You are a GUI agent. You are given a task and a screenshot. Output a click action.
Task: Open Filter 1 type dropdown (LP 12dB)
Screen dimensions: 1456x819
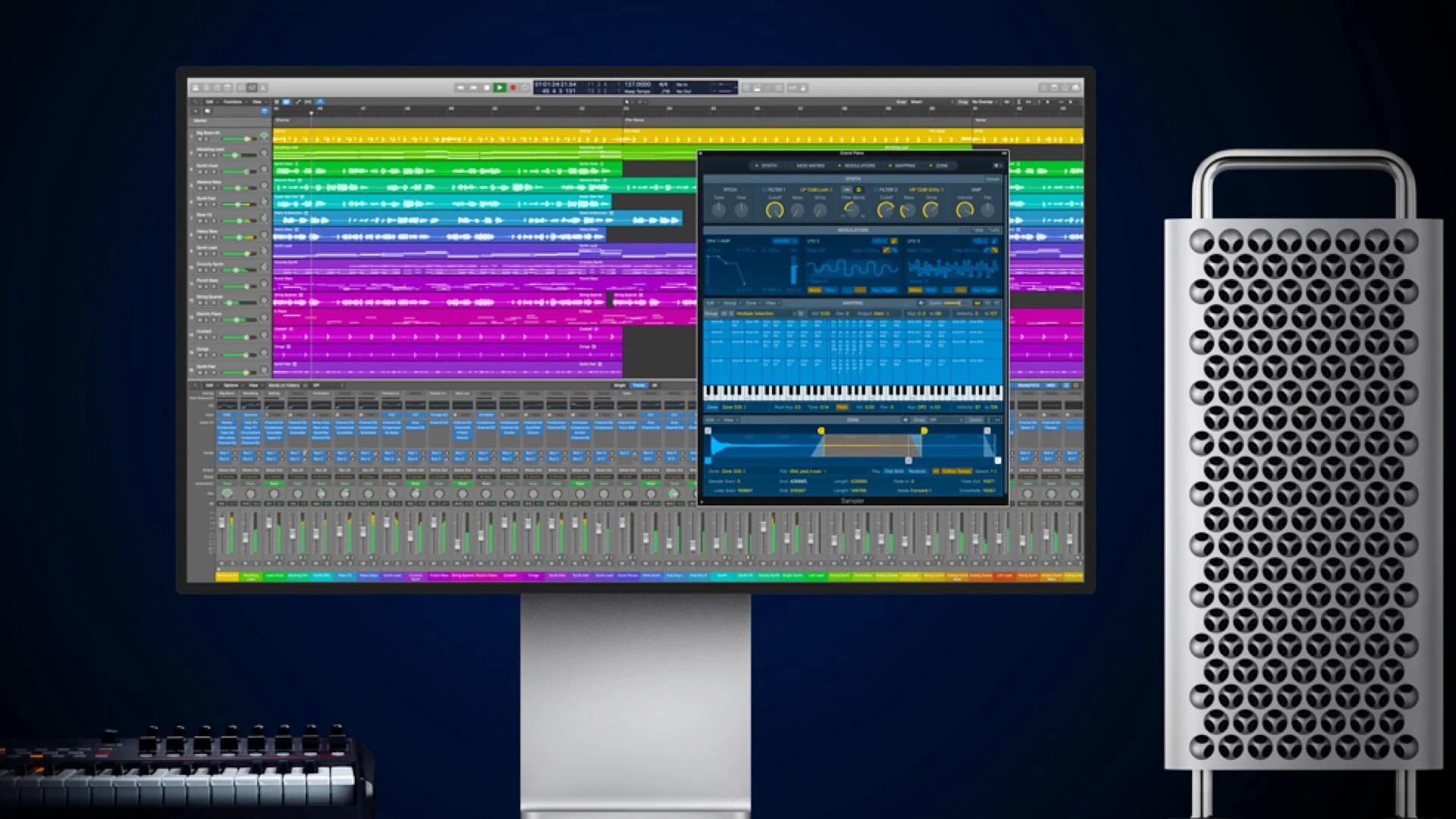pyautogui.click(x=816, y=190)
